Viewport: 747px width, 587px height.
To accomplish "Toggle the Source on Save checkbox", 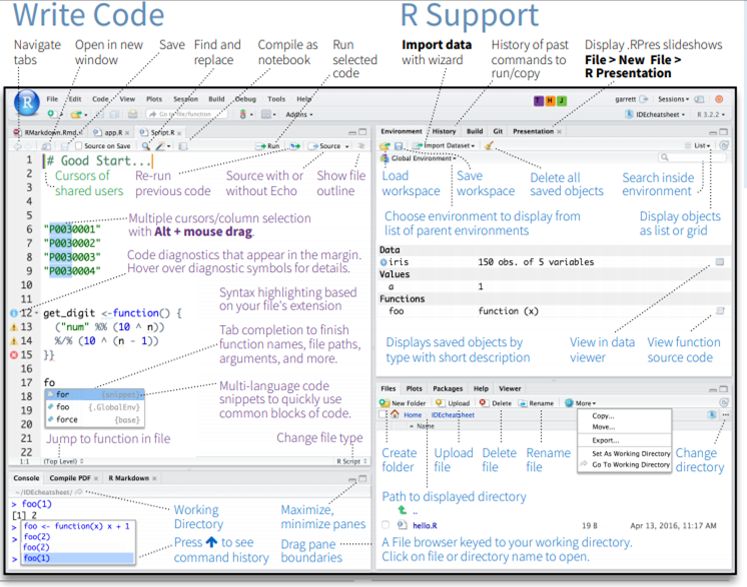I will (x=79, y=146).
